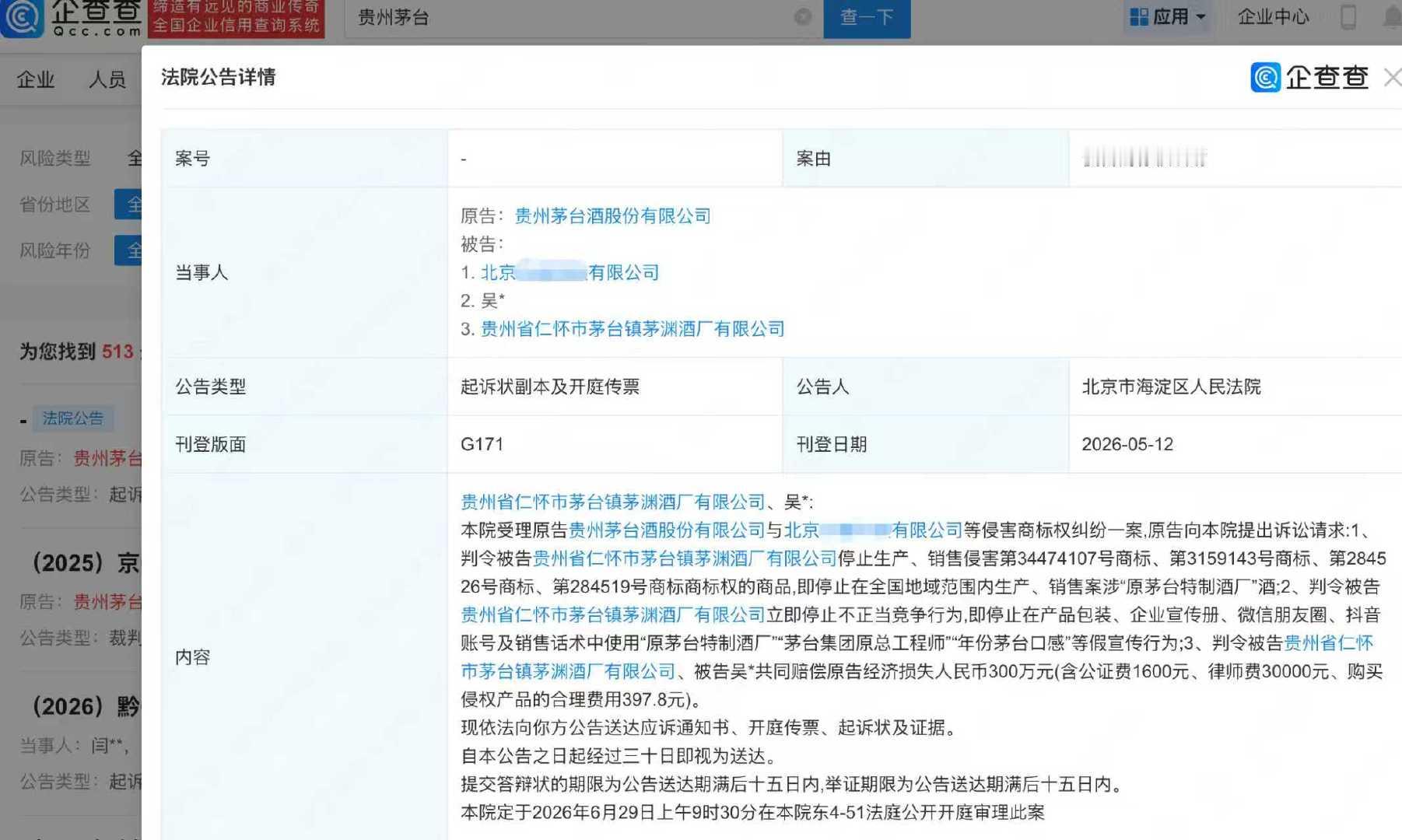Image resolution: width=1402 pixels, height=840 pixels.
Task: Select the date 2026-05-12
Action: coord(1127,444)
